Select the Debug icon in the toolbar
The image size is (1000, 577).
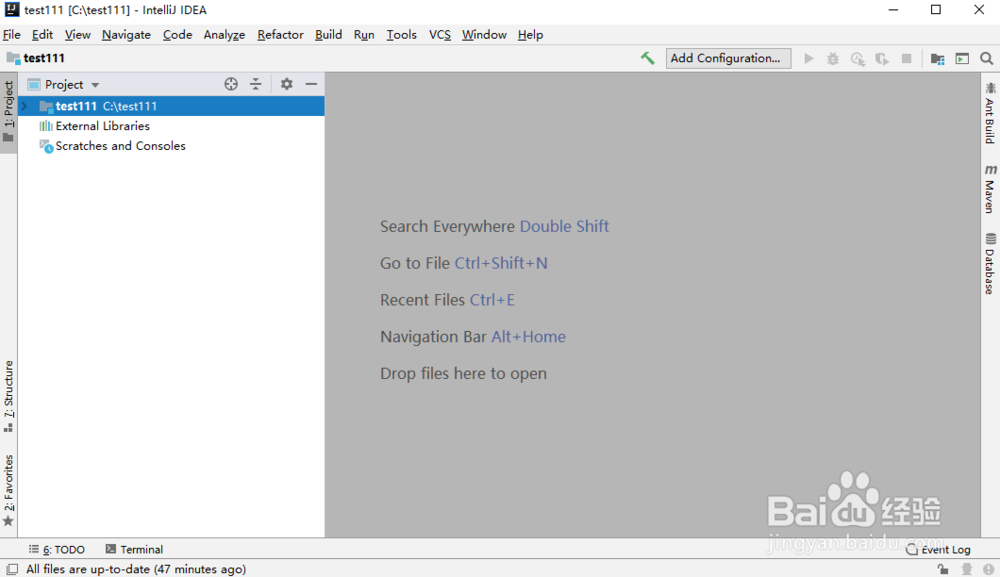click(833, 58)
